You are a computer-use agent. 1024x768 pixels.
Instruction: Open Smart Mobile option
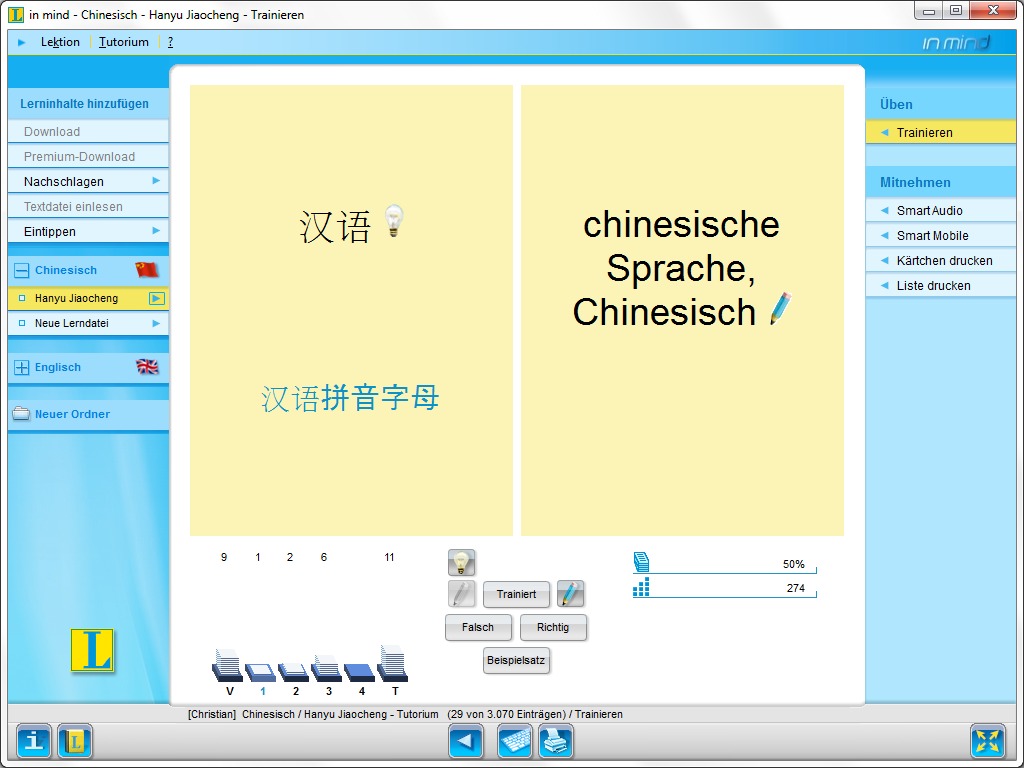pos(940,235)
